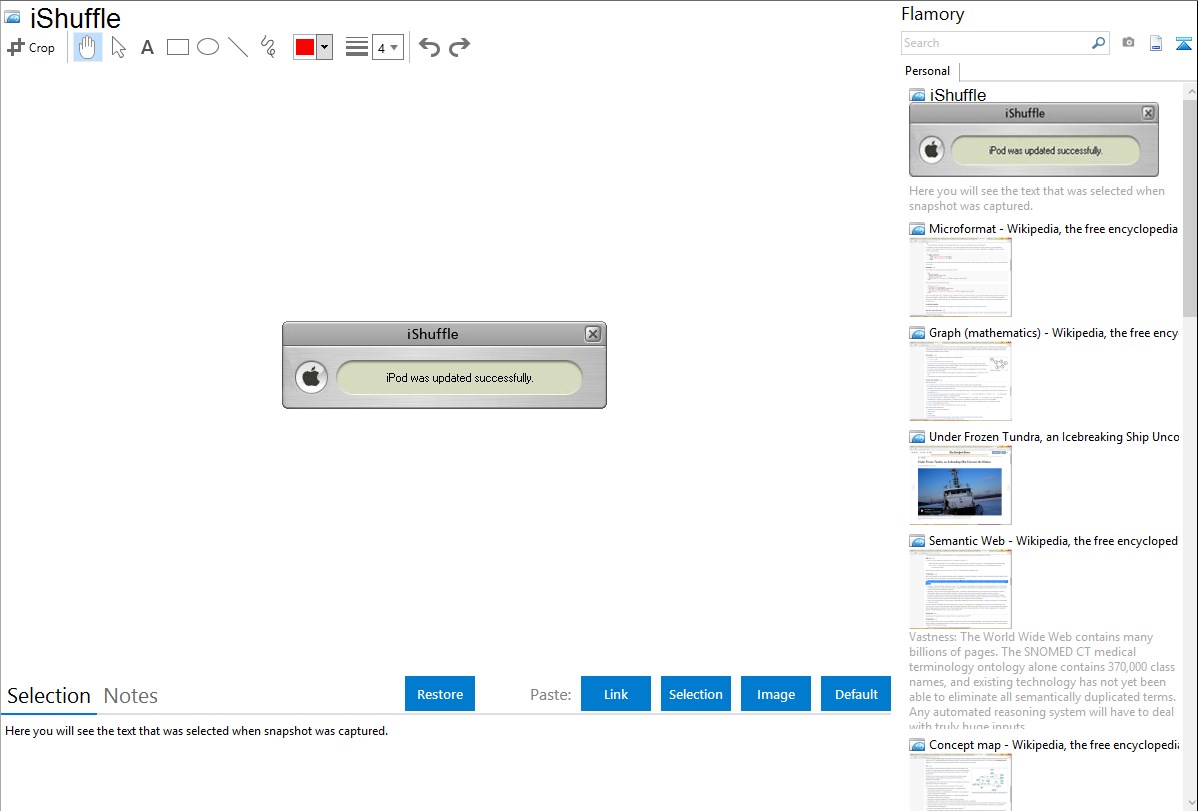Select the Graph (mathematics) - Wikipedia title

pos(1053,333)
